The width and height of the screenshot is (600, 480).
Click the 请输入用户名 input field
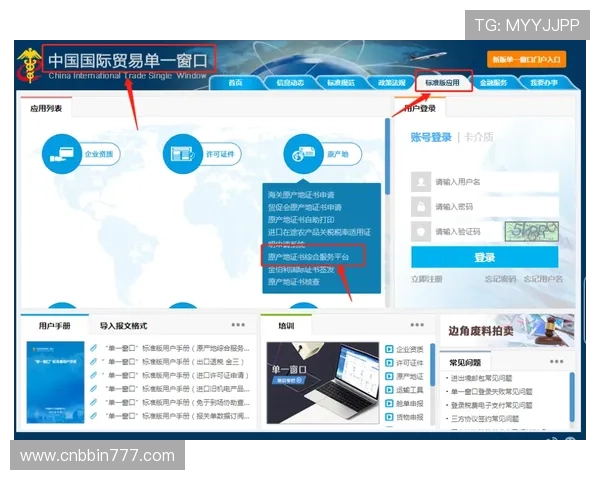(x=495, y=182)
